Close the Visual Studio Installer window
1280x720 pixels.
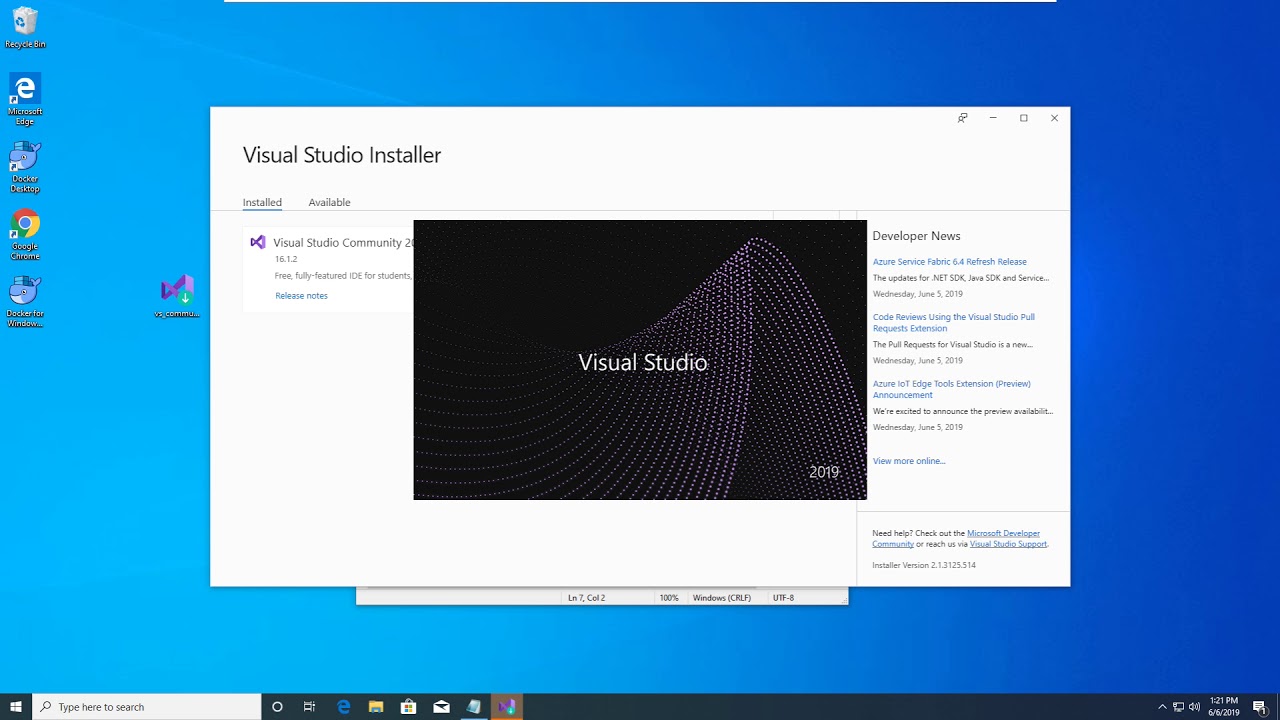(x=1054, y=118)
